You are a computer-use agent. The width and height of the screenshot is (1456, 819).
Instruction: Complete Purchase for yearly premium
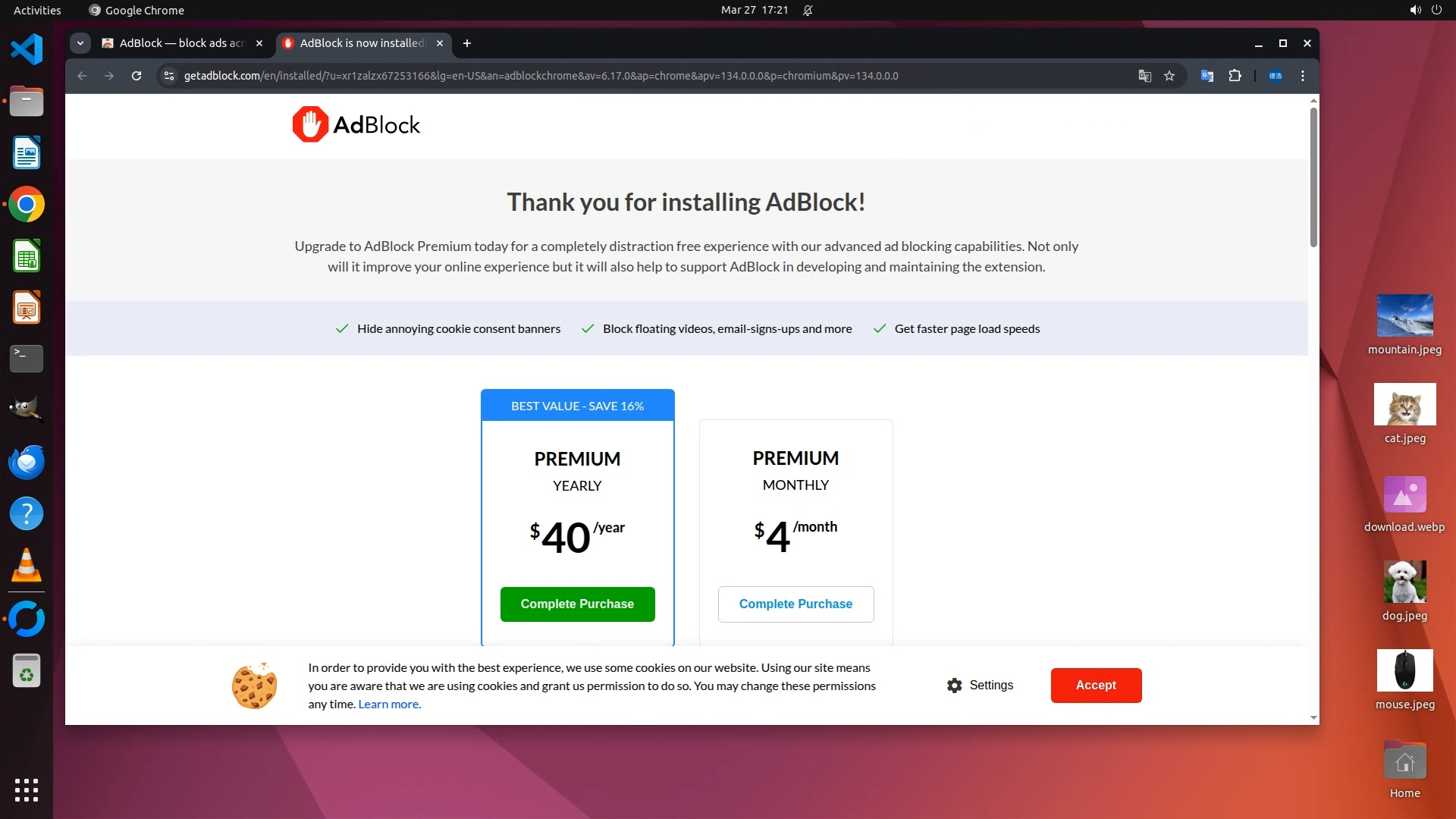pyautogui.click(x=577, y=604)
